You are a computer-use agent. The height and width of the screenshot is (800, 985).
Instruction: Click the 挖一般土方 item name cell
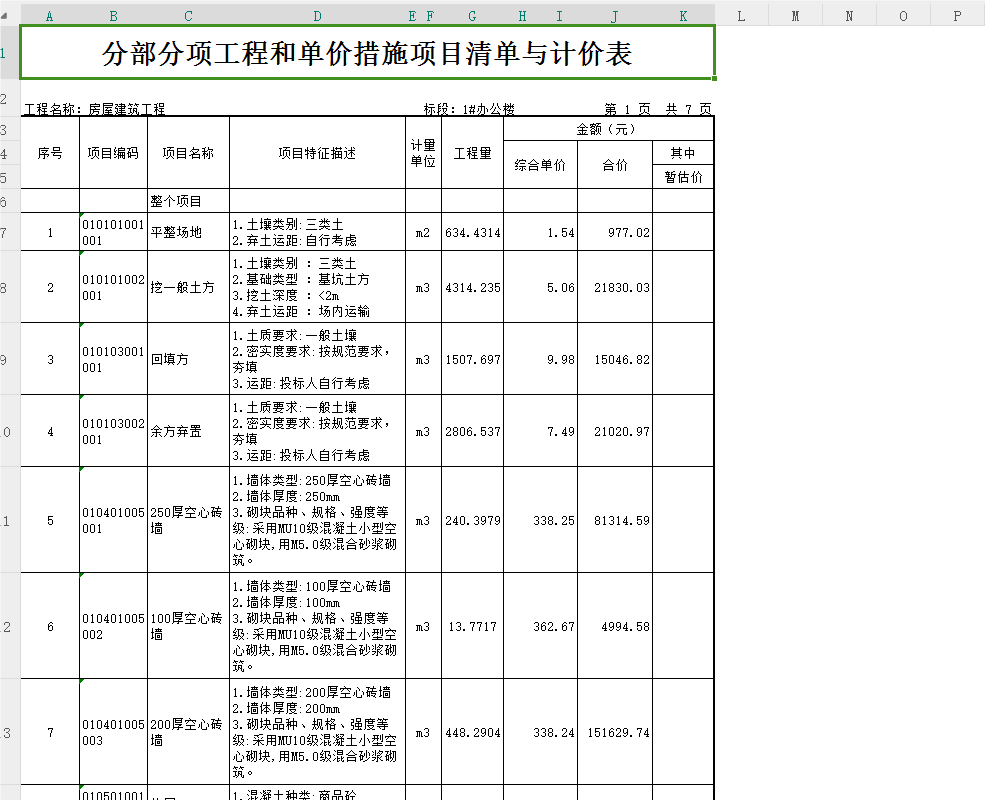(188, 287)
